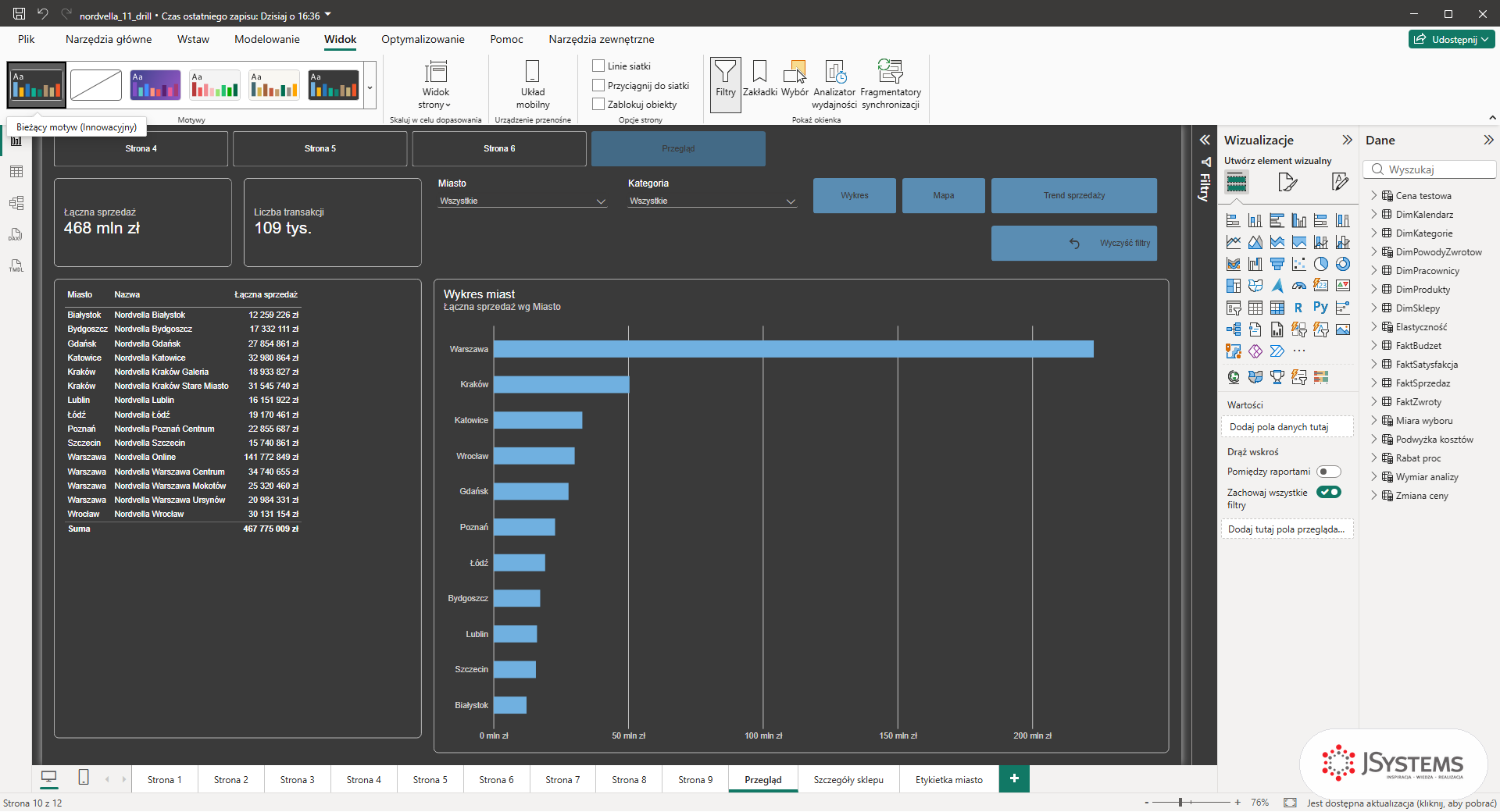Viewport: 1500px width, 812px height.
Task: Switch to Szczegóły sklepu page tab
Action: pyautogui.click(x=848, y=779)
